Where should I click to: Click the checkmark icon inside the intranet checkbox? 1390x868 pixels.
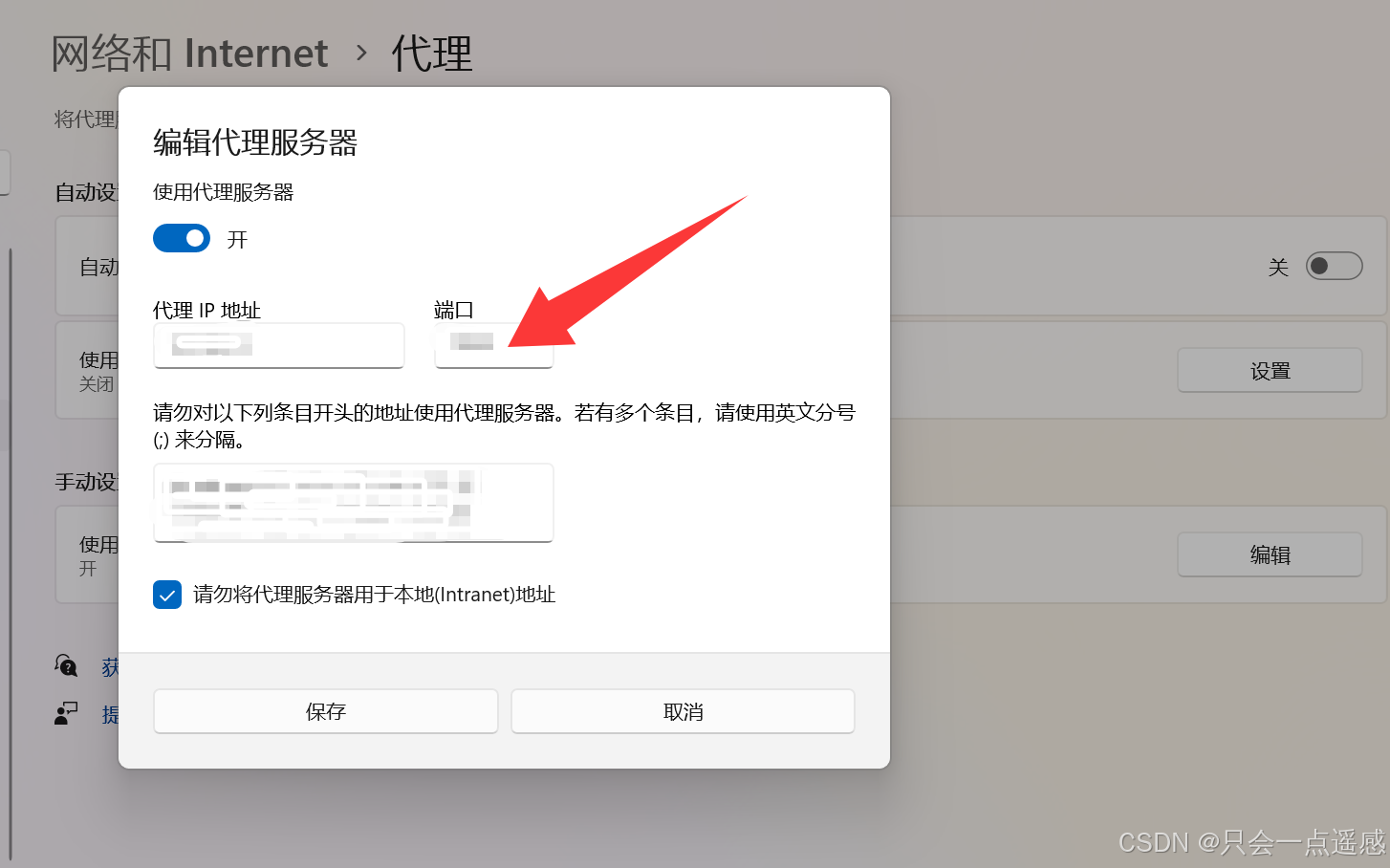coord(167,595)
